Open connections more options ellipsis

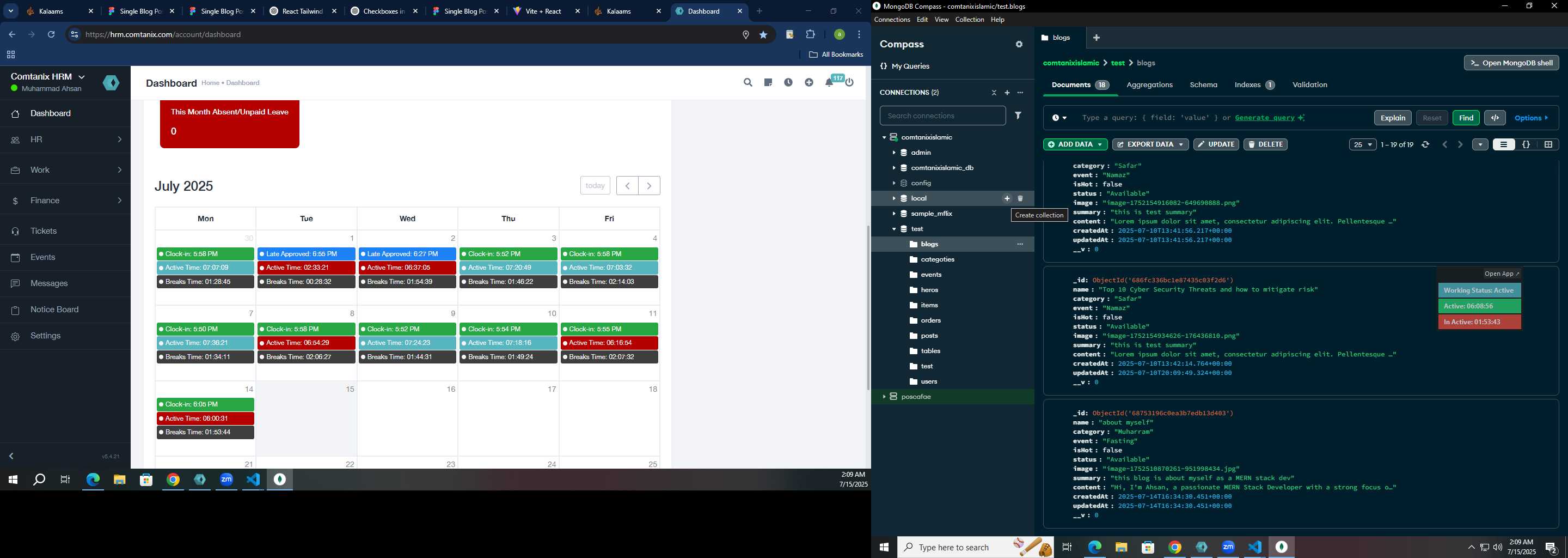(1020, 93)
